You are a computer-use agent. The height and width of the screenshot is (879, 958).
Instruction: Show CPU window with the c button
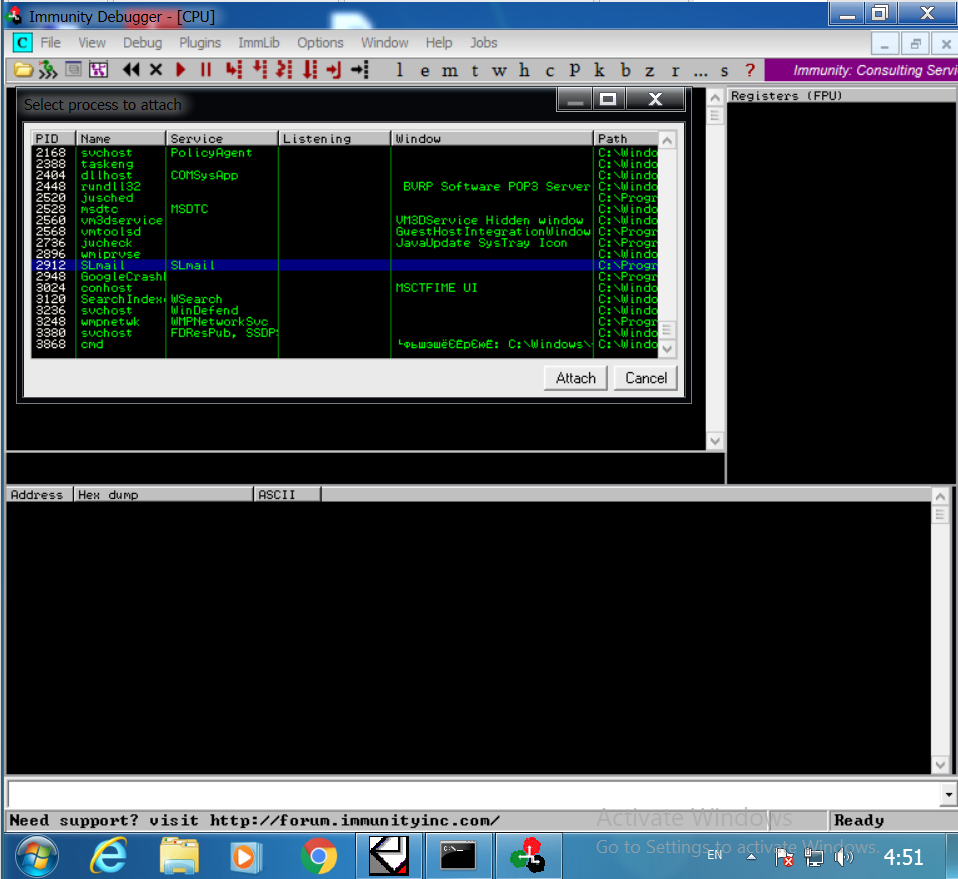(x=550, y=71)
